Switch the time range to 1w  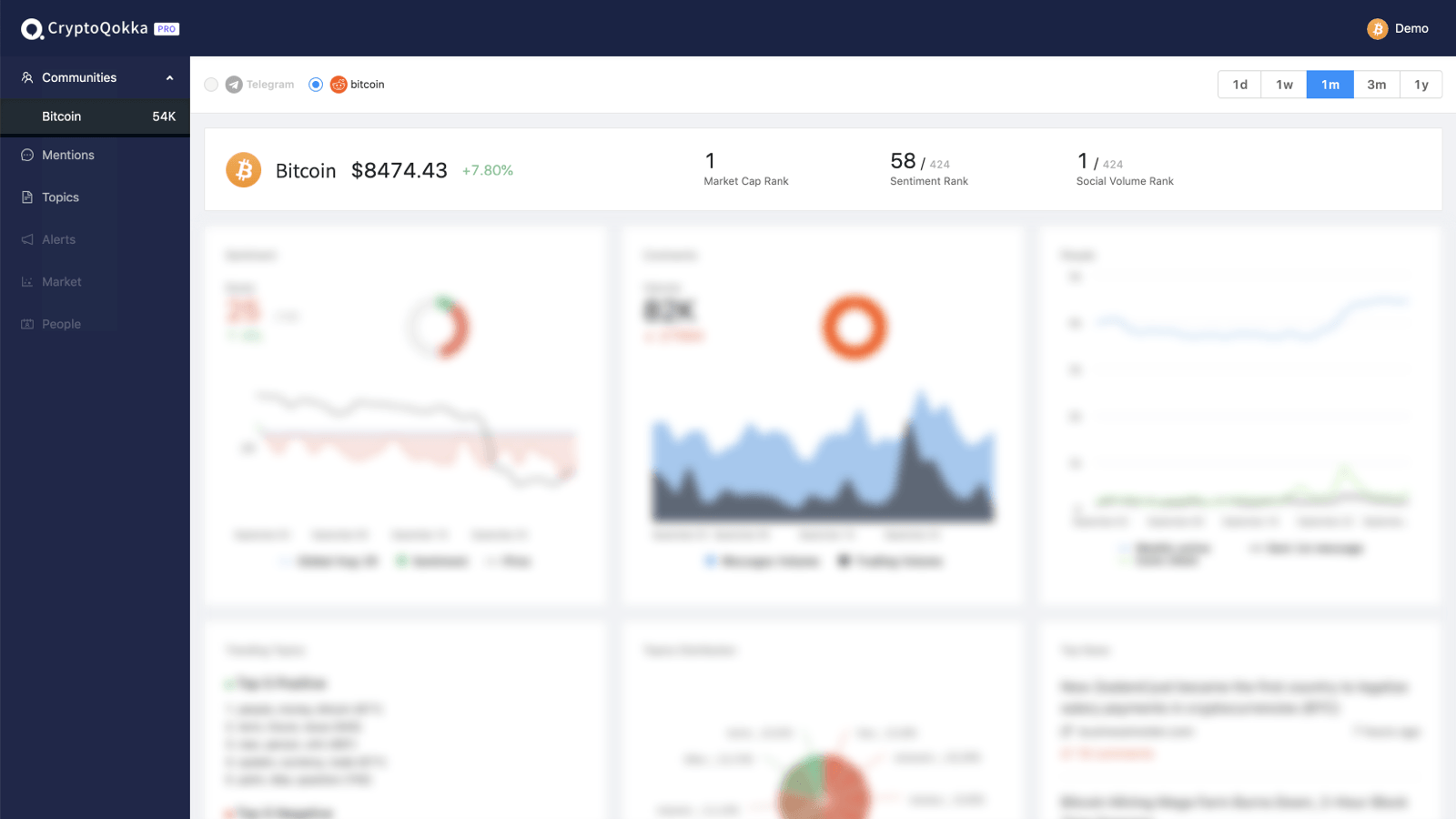click(x=1284, y=85)
